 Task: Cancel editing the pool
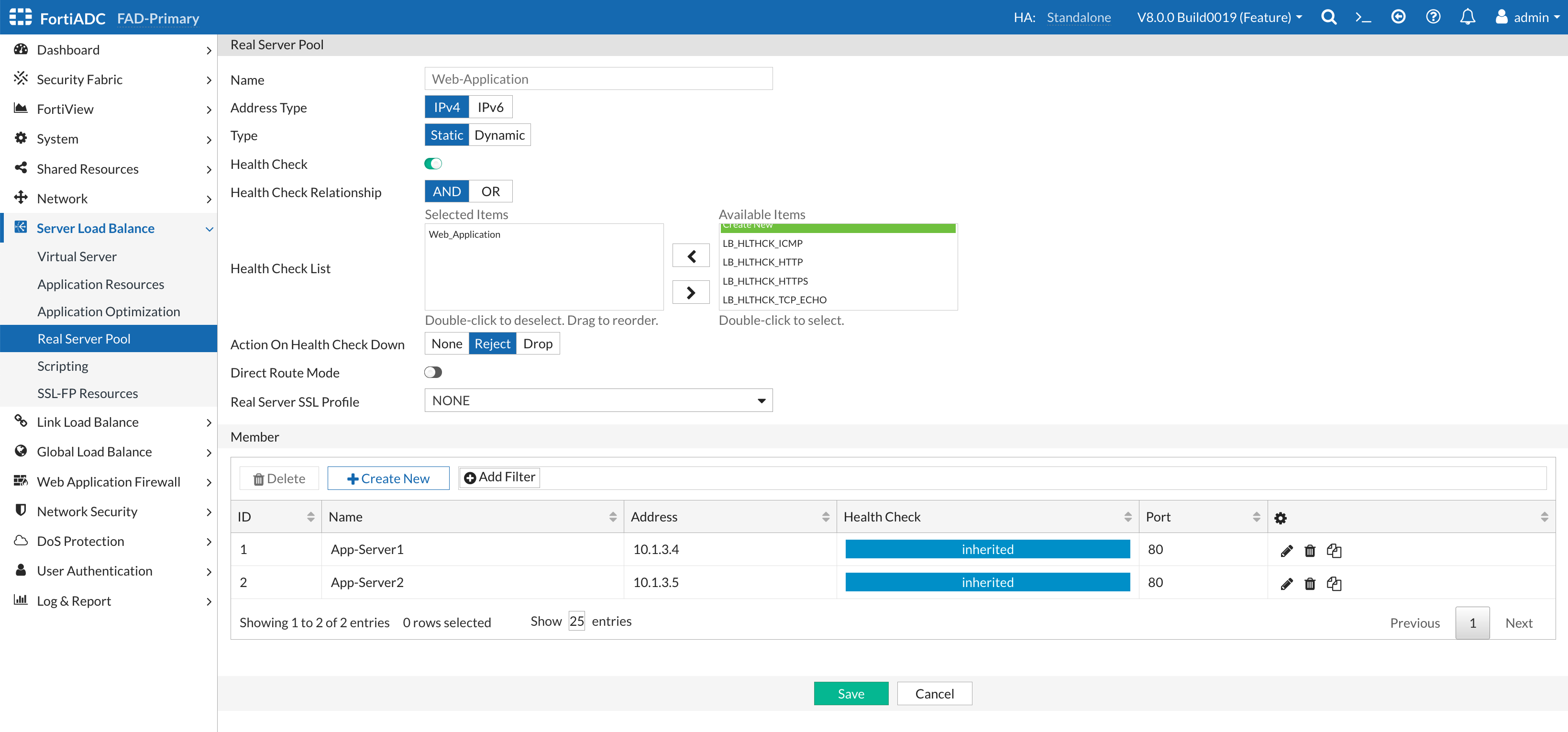point(934,694)
